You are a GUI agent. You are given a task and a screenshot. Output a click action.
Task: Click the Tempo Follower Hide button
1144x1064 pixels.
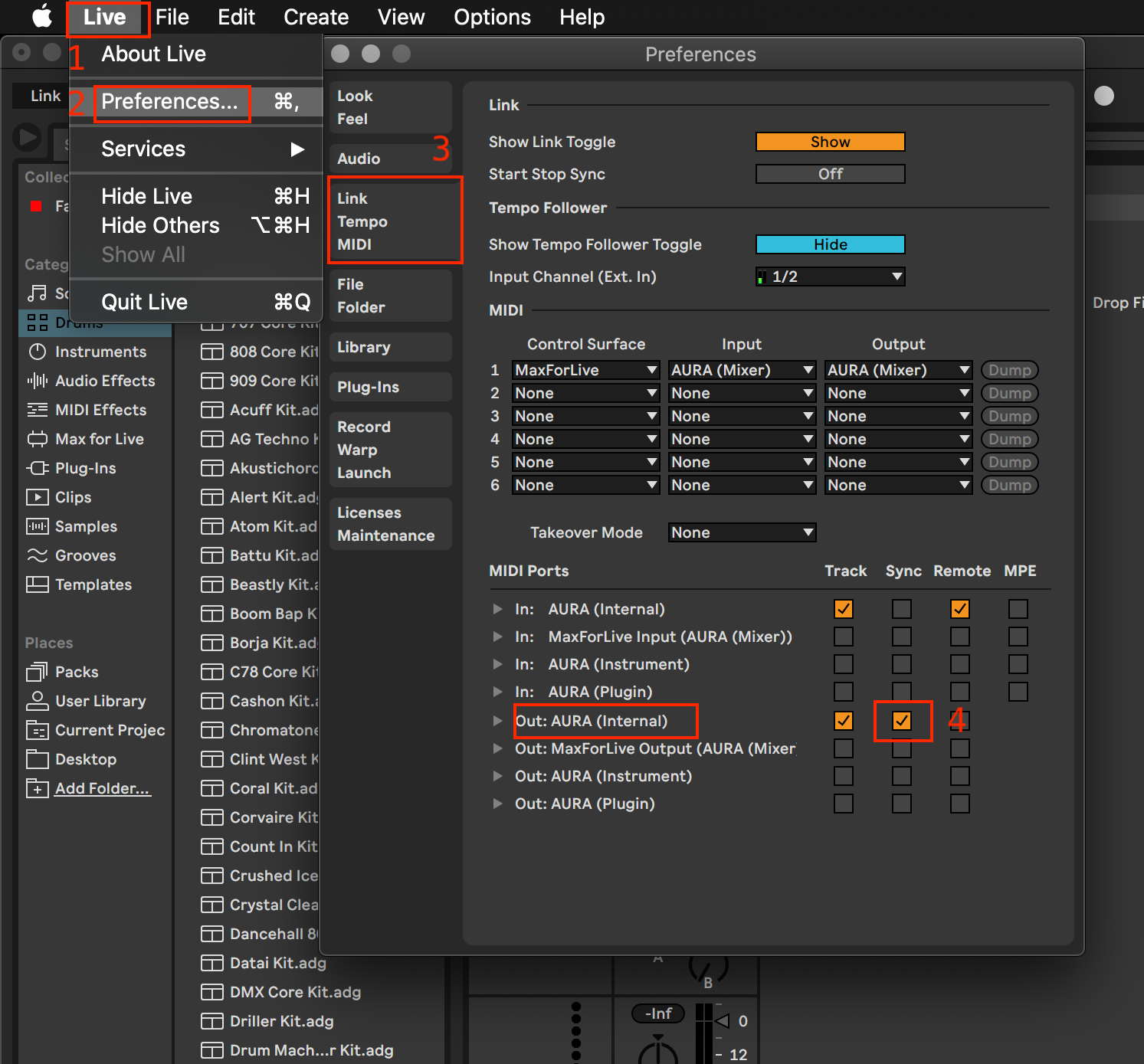point(831,244)
